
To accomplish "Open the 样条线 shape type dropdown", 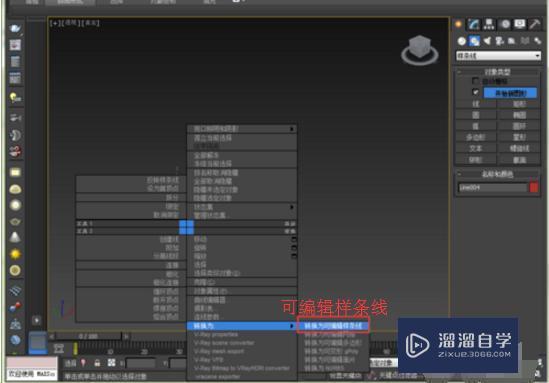I will (498, 56).
